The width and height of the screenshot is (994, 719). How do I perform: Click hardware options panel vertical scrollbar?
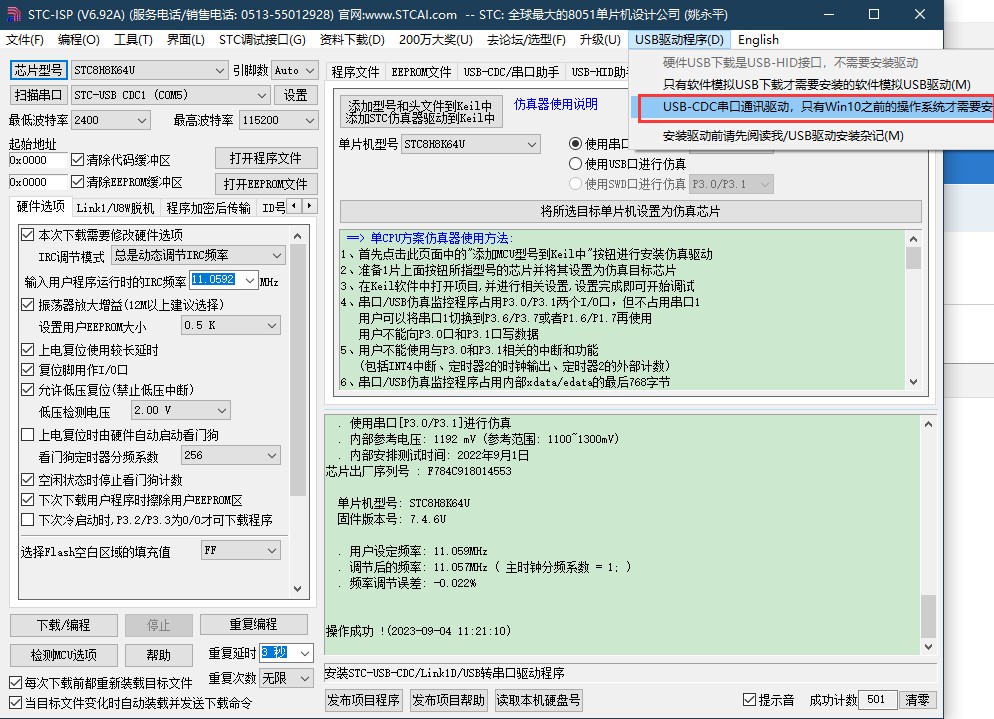click(297, 412)
